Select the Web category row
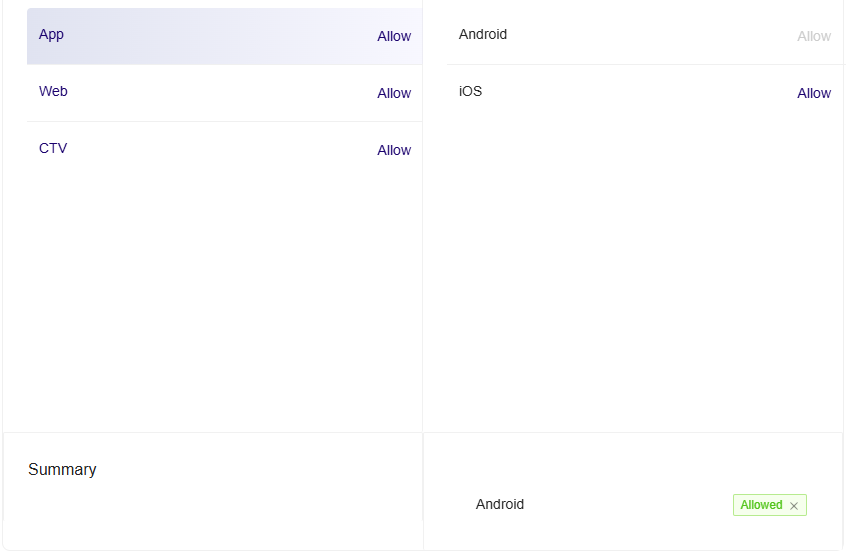 pyautogui.click(x=224, y=93)
